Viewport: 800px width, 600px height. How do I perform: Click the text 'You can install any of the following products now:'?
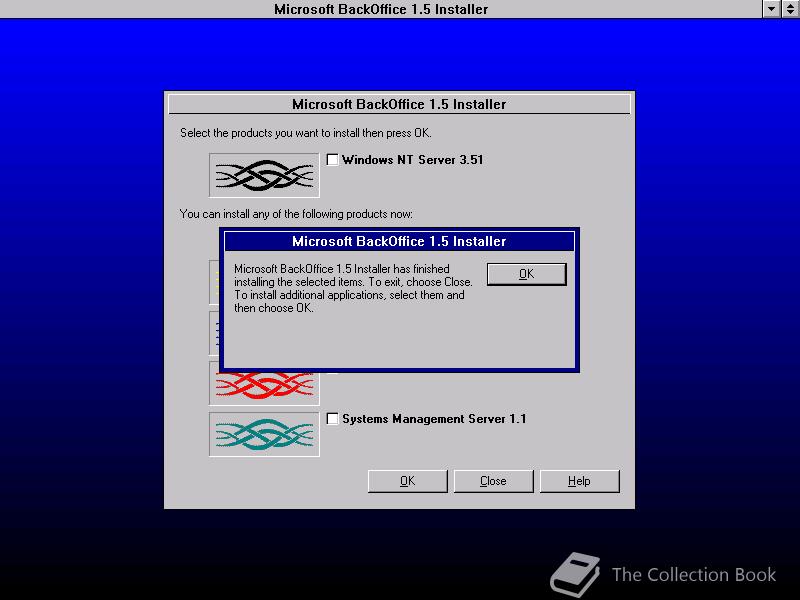296,214
